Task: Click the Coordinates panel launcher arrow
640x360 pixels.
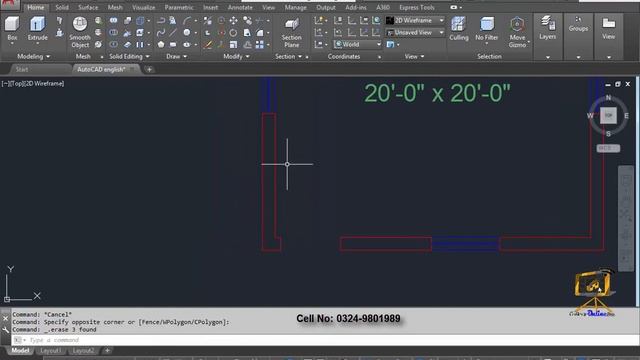Action: tap(379, 57)
